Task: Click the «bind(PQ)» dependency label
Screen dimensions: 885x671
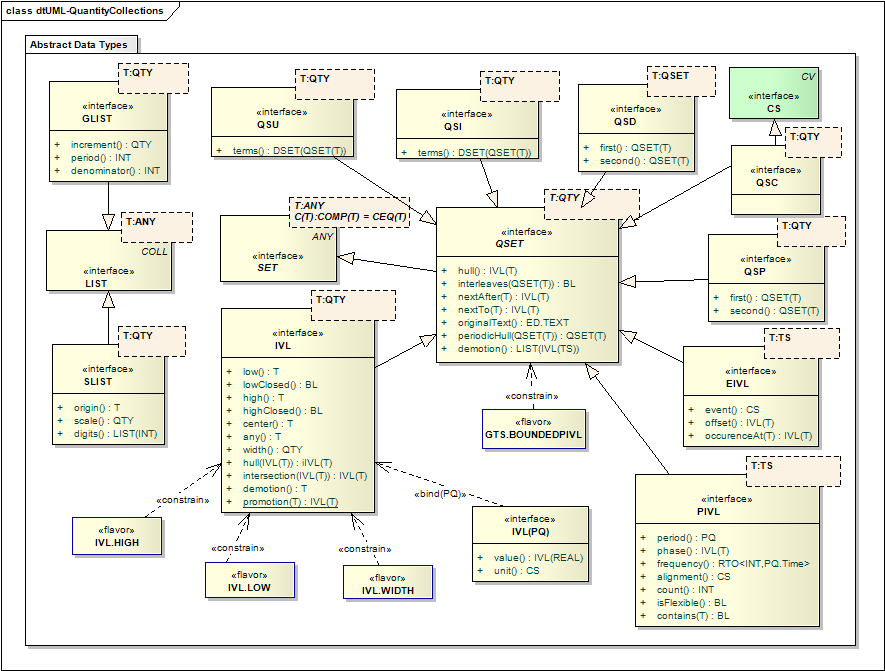Action: click(x=440, y=494)
